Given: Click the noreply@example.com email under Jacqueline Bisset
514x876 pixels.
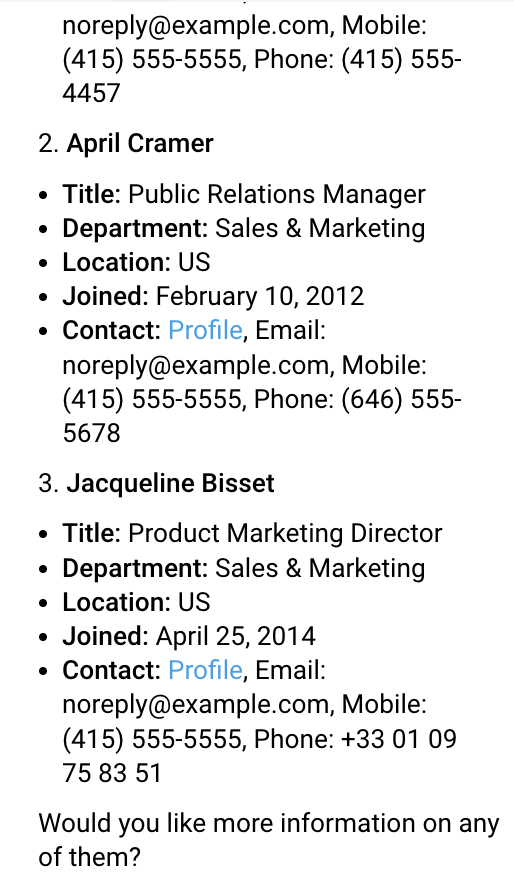Looking at the screenshot, I should pyautogui.click(x=195, y=704).
